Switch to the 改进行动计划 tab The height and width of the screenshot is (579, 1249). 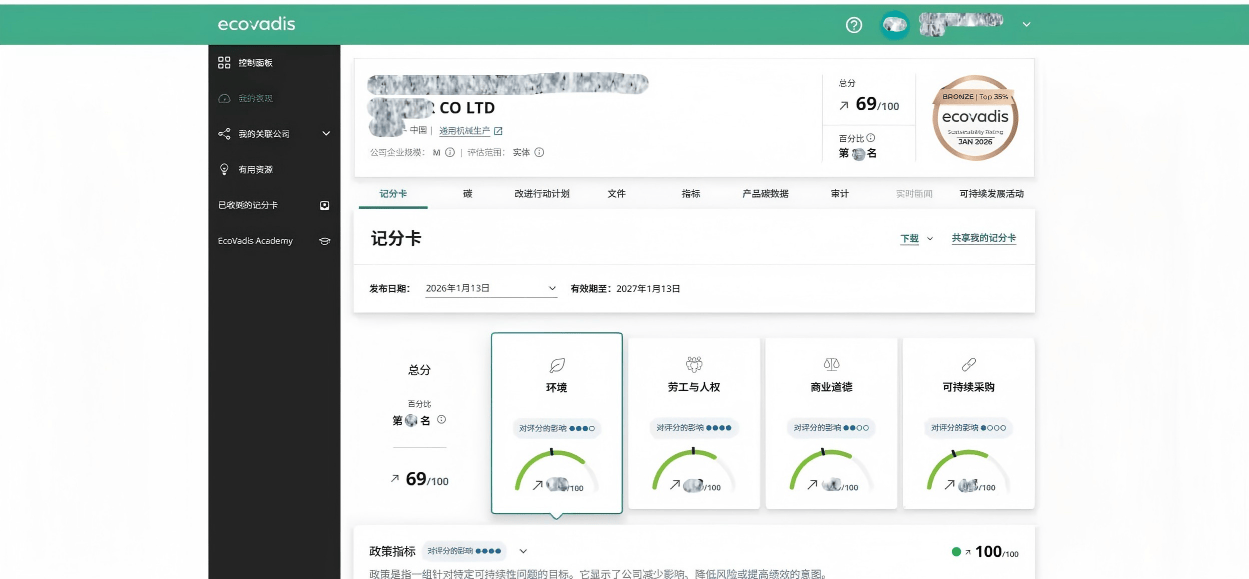point(541,194)
